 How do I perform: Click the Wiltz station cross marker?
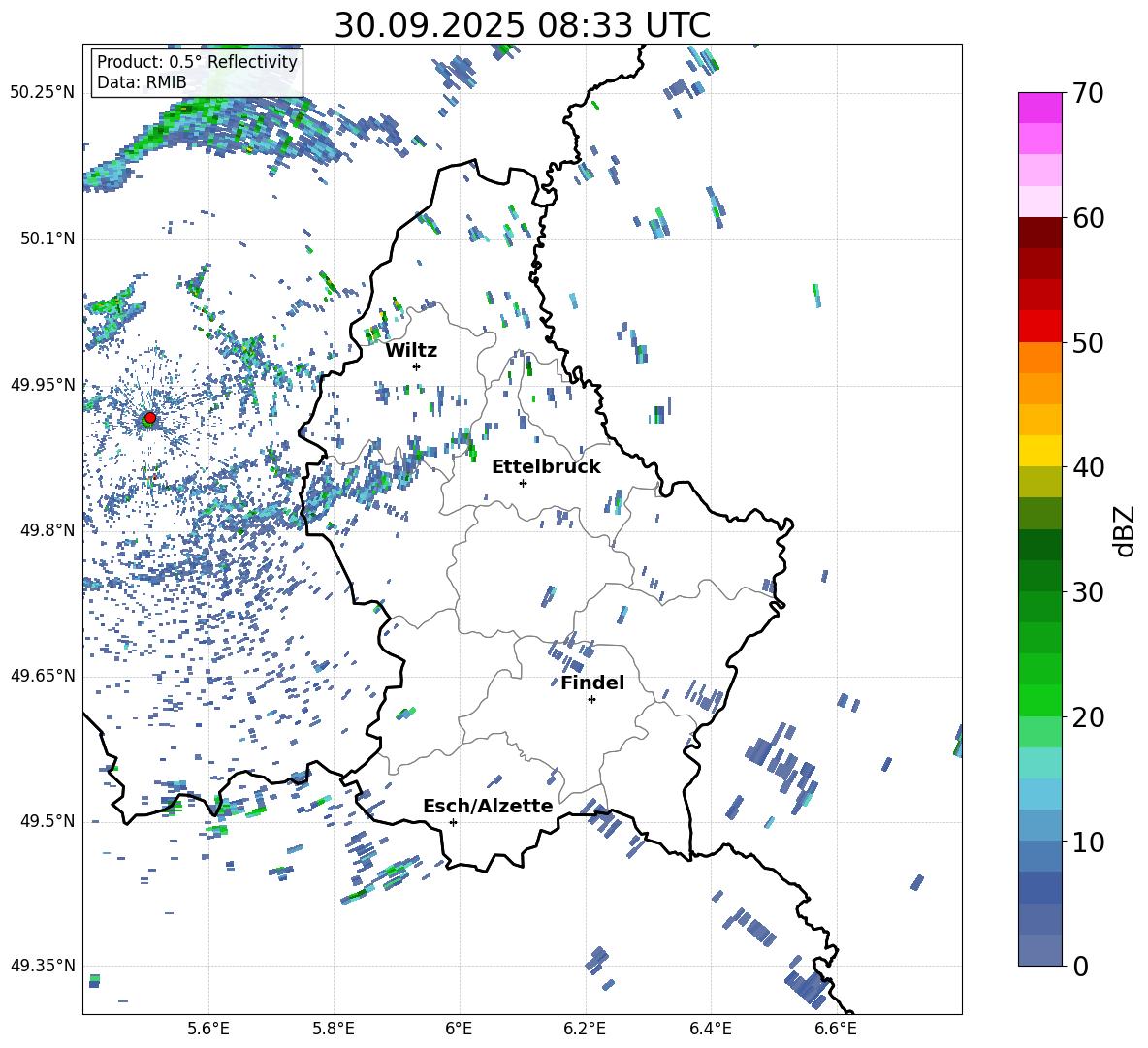click(416, 366)
